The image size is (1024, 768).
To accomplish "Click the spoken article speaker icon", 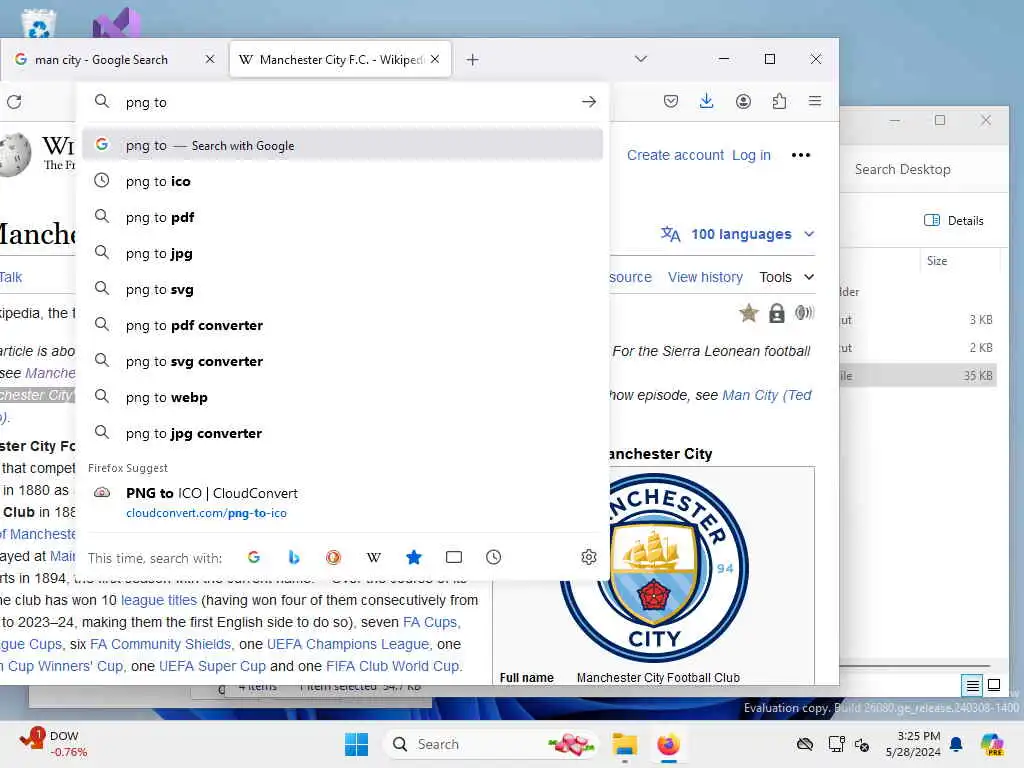I will pyautogui.click(x=804, y=313).
